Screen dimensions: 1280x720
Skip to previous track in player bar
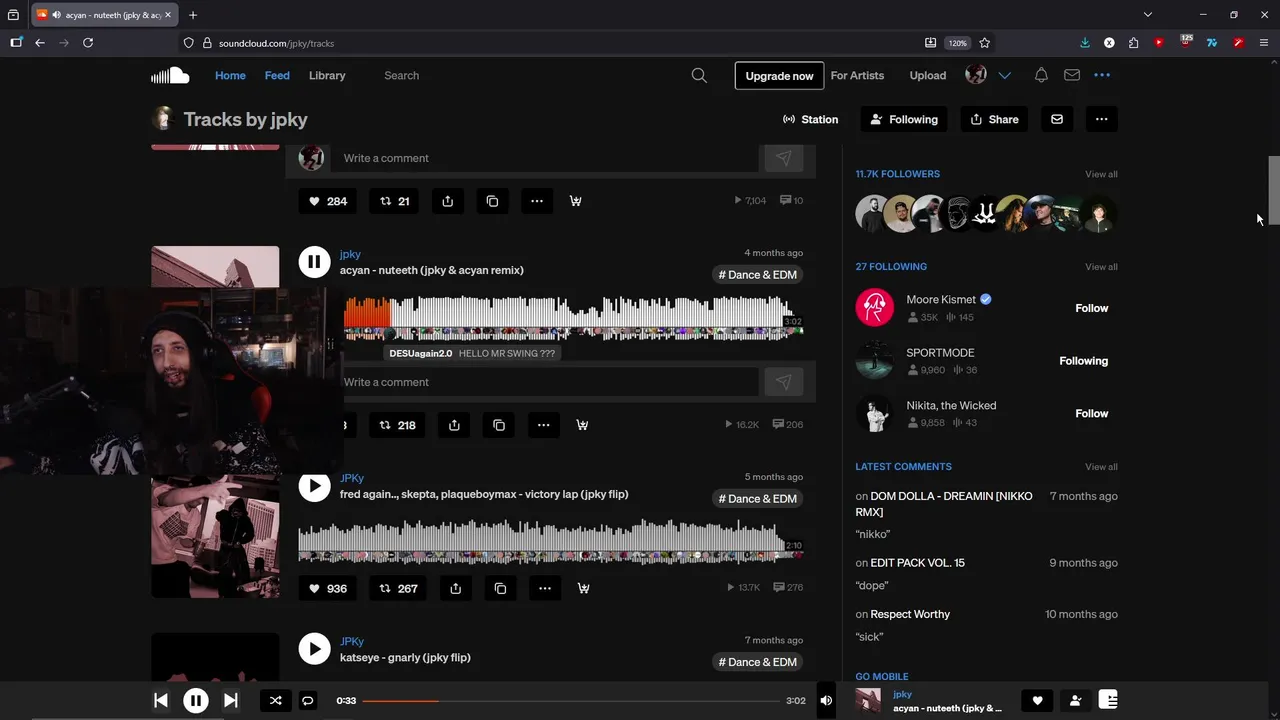click(x=161, y=700)
